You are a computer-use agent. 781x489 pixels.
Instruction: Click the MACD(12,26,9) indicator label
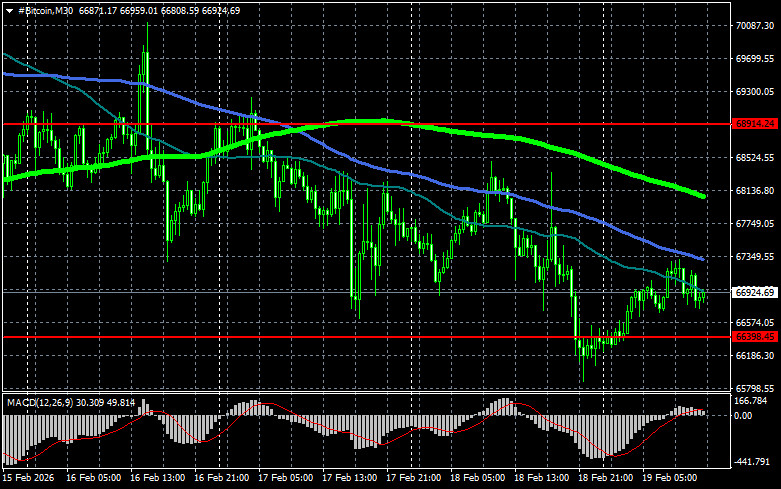pos(39,402)
